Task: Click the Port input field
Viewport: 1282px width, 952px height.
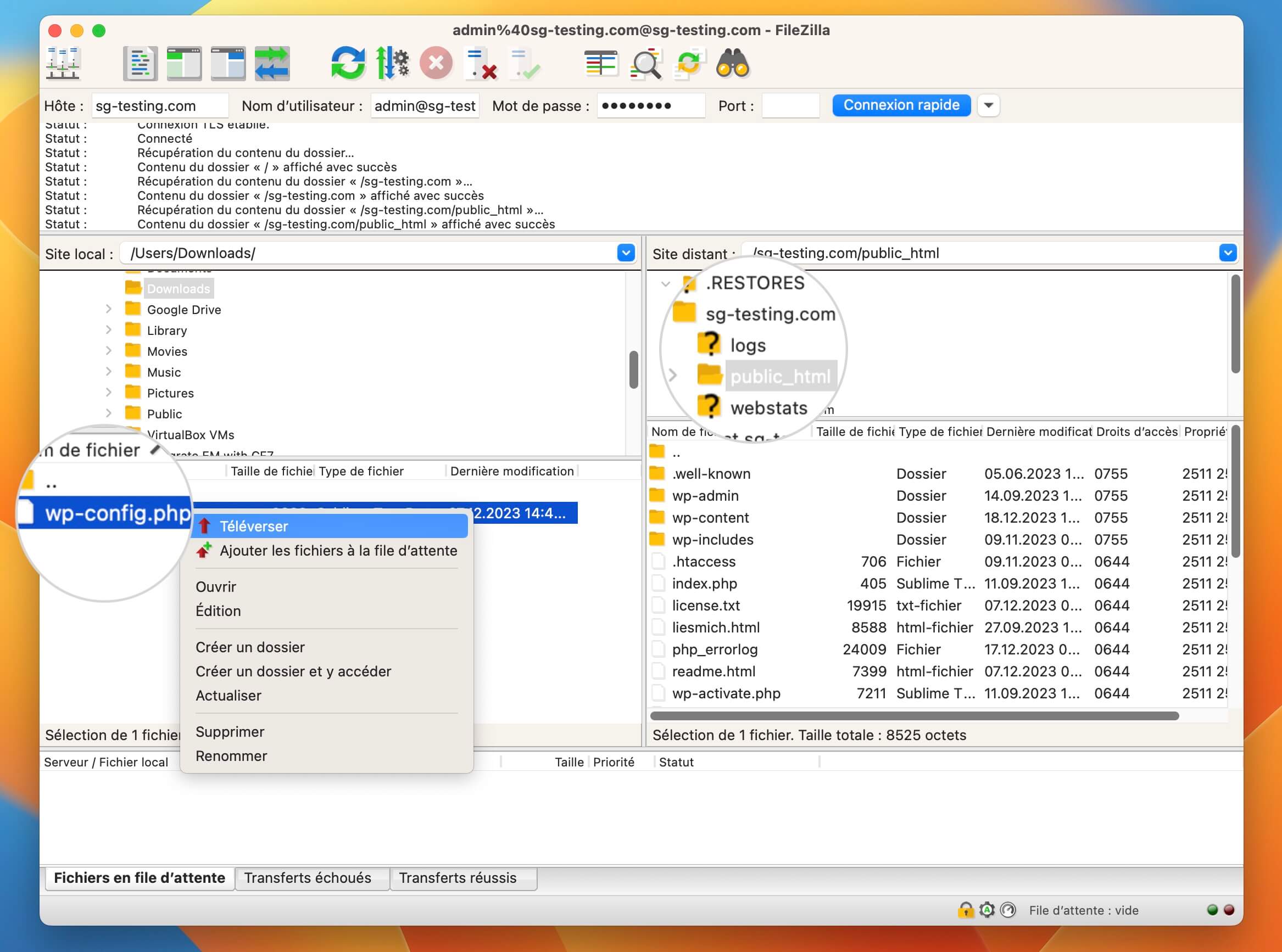Action: tap(790, 105)
